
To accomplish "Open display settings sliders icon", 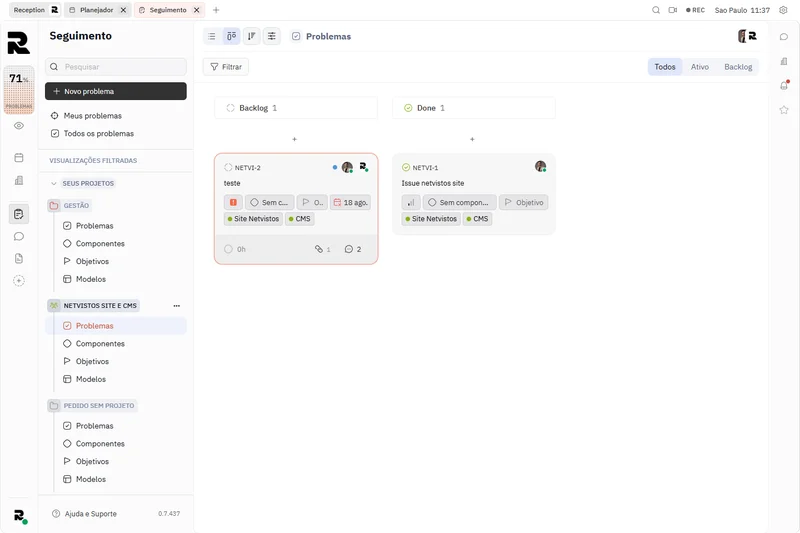I will [x=271, y=36].
